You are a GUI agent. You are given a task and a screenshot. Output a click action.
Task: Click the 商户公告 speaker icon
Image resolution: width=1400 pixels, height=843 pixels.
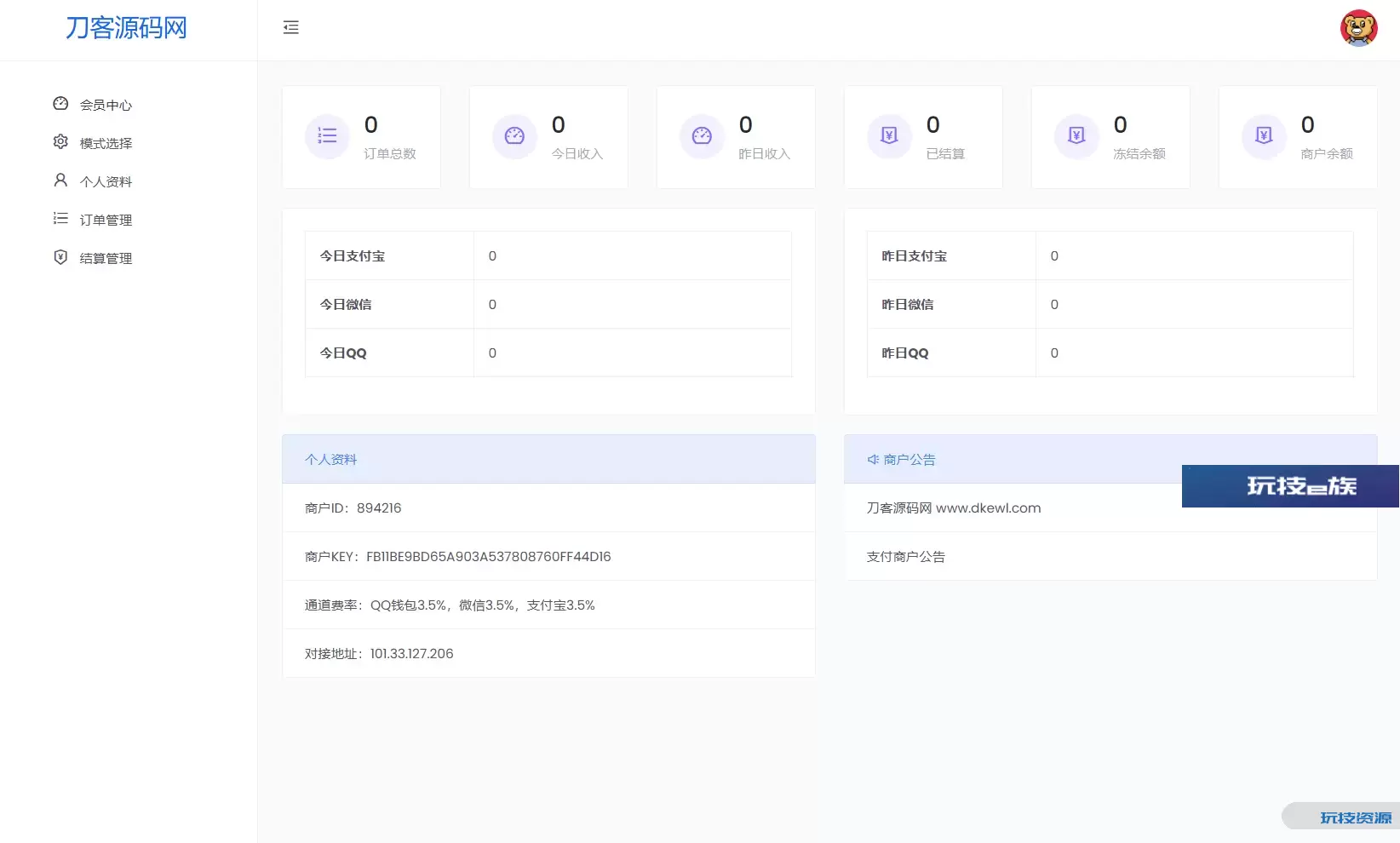(x=873, y=460)
